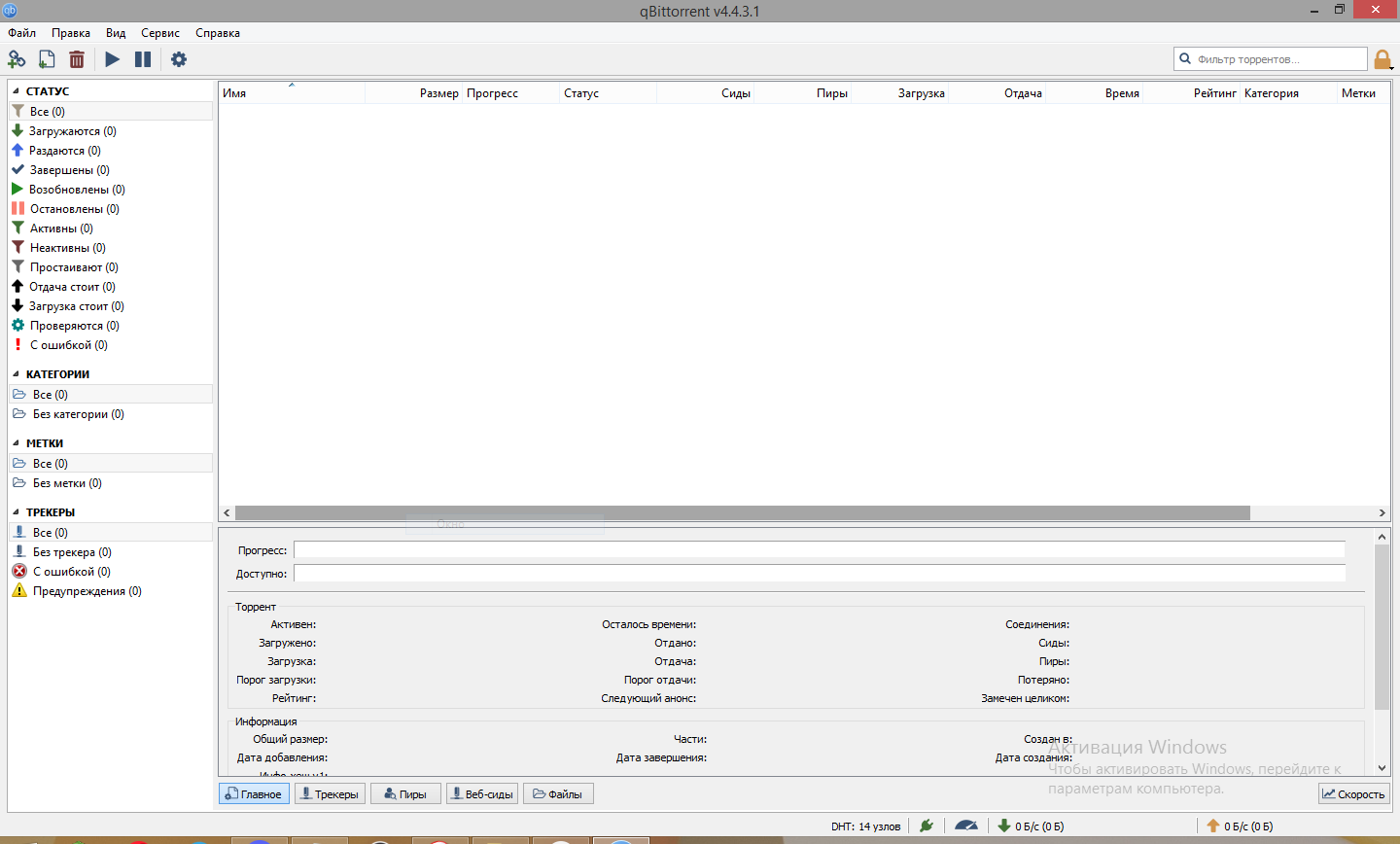Select Все (0) under ТРЕКЕРЫ
Viewport: 1400px width, 844px height.
click(x=111, y=533)
